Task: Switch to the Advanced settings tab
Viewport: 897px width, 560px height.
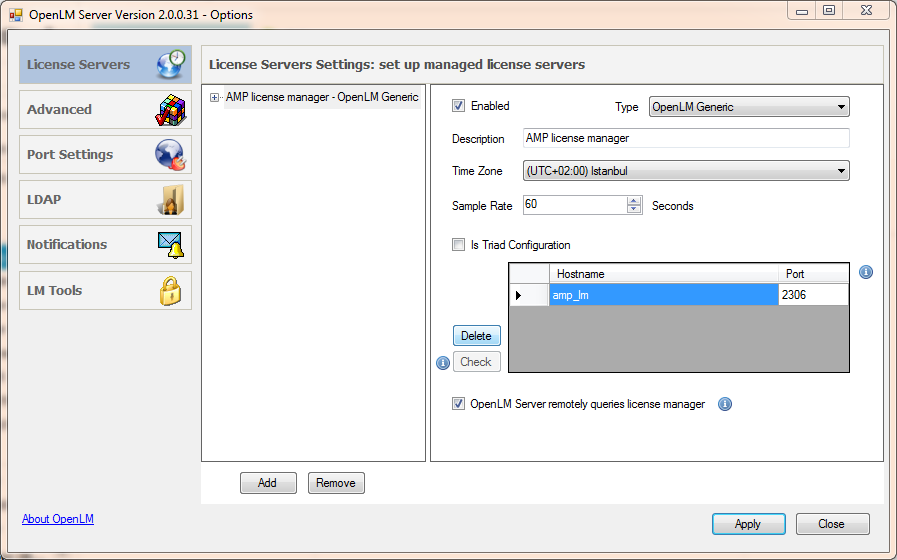Action: click(x=105, y=110)
